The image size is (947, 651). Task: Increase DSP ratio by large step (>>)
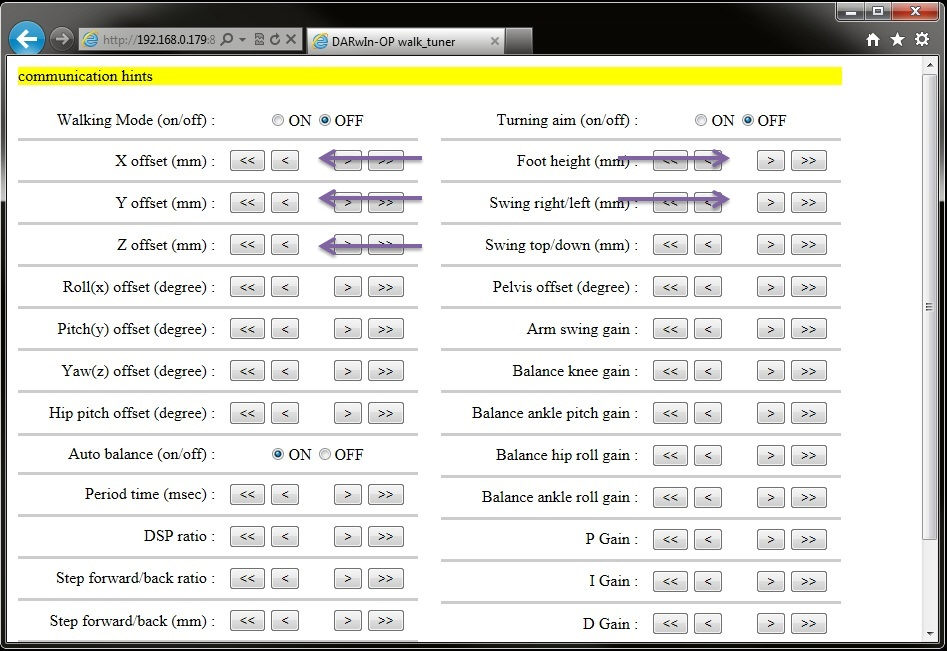pos(386,536)
